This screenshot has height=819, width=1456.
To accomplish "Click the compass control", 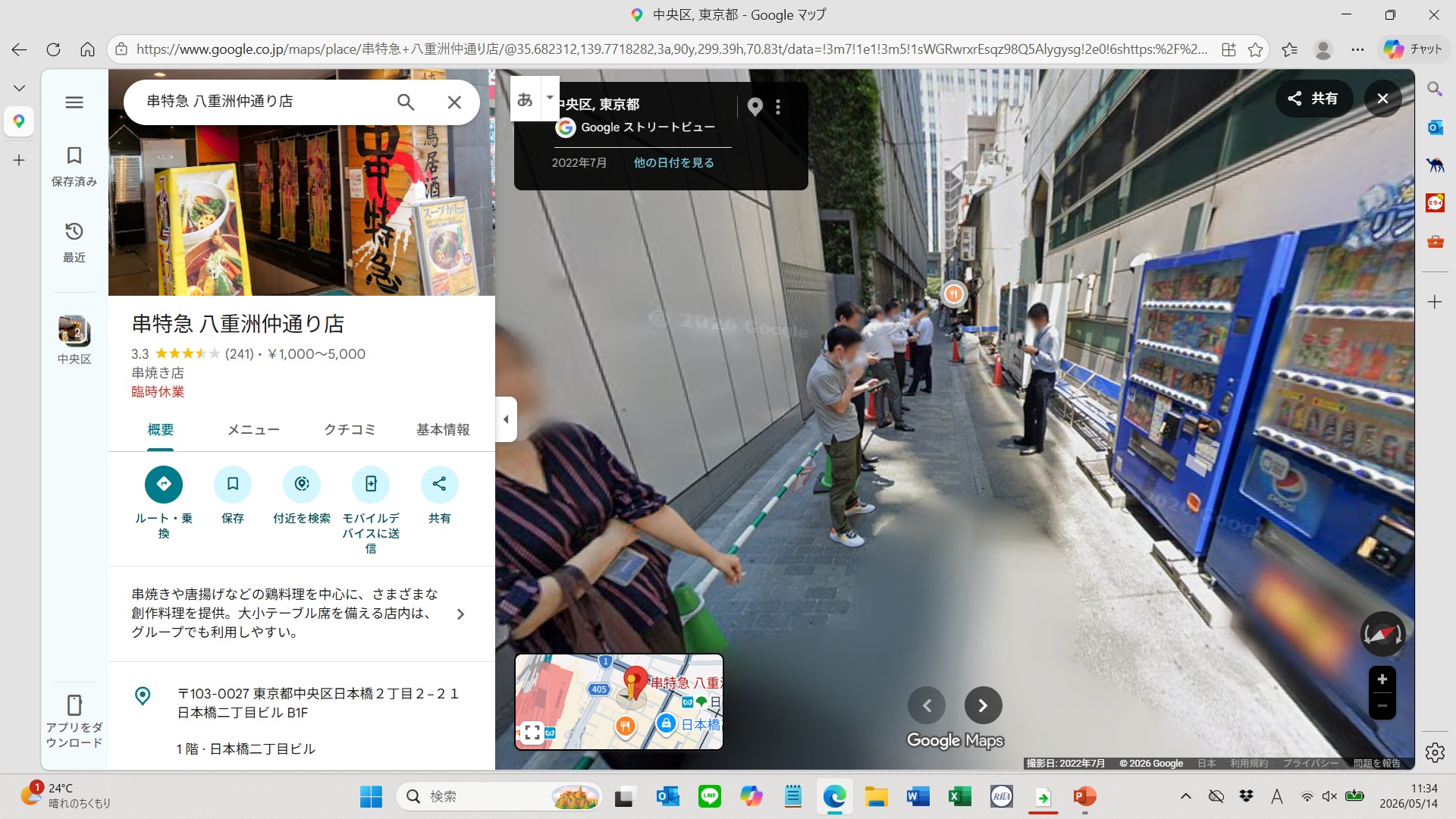I will [x=1382, y=634].
